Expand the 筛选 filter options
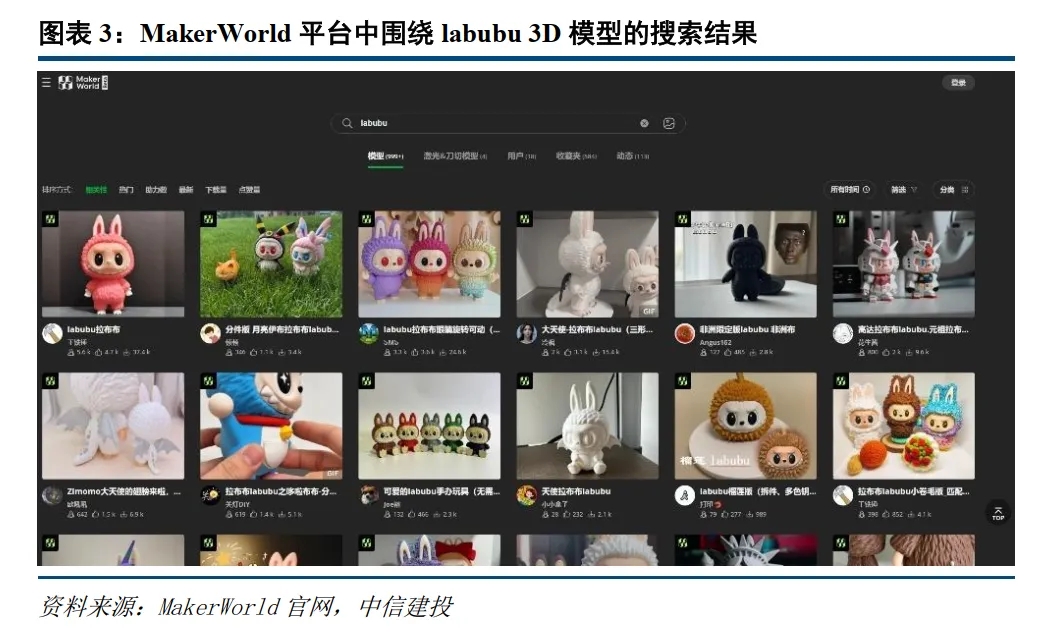 click(x=903, y=189)
